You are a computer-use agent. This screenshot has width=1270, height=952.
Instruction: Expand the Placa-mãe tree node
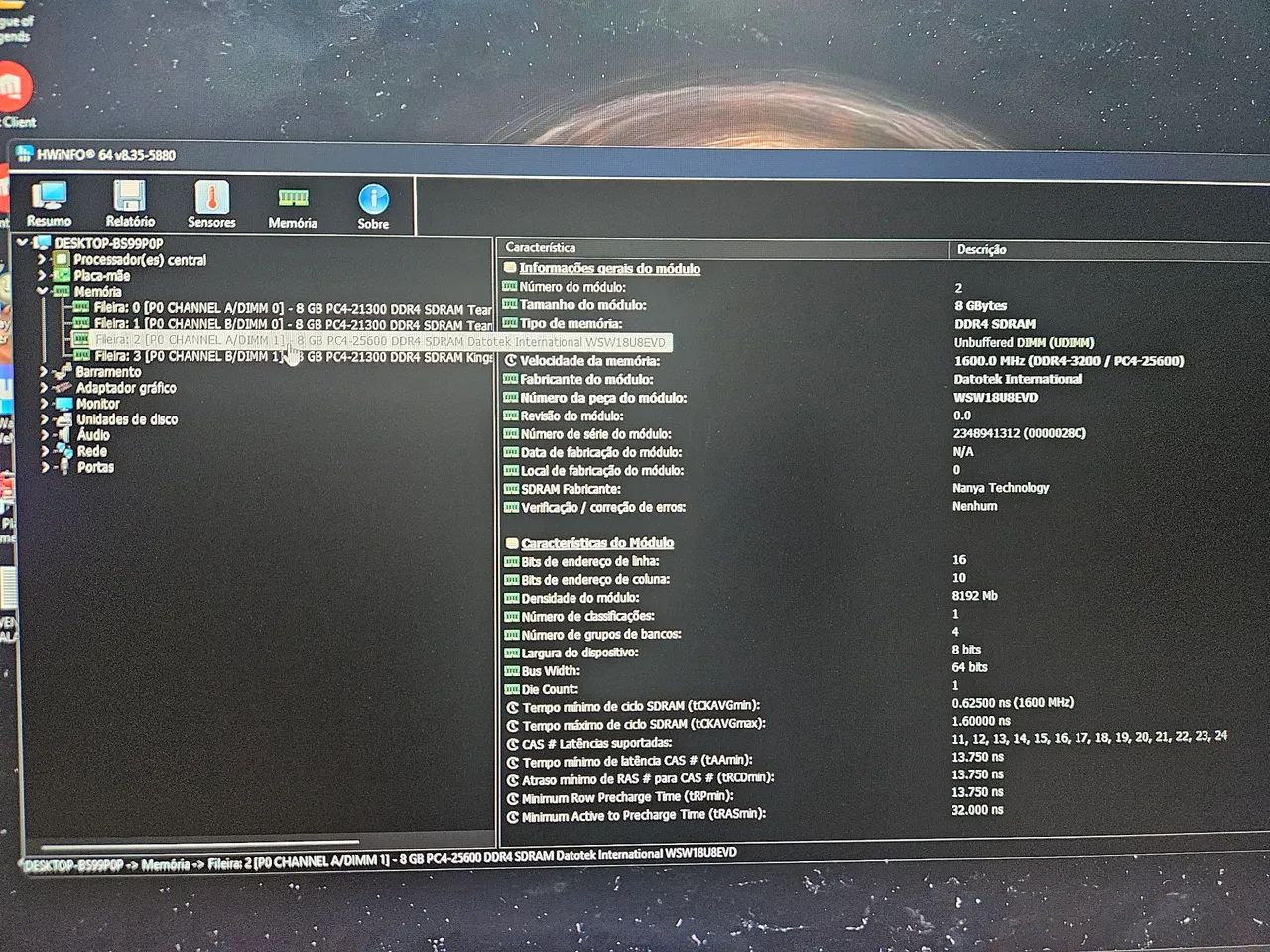[41, 275]
